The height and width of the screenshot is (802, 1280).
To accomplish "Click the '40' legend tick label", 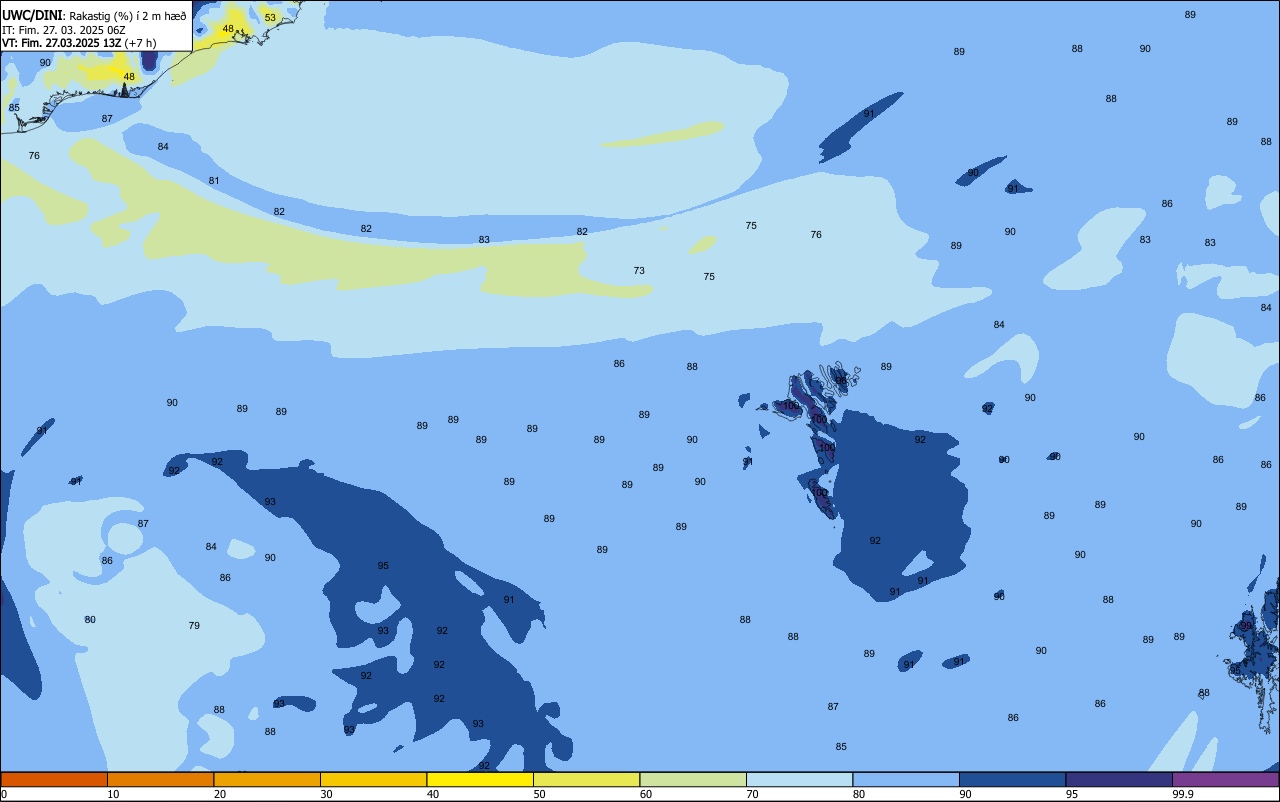I will pos(433,794).
